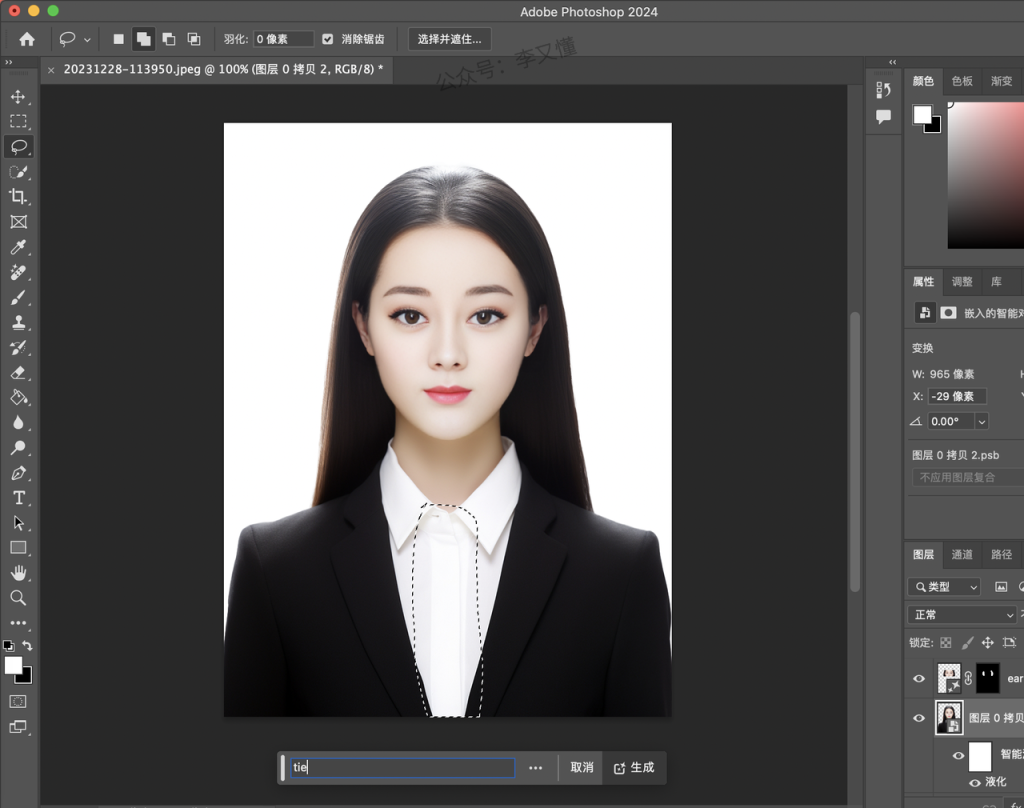Select the Move tool

click(18, 97)
